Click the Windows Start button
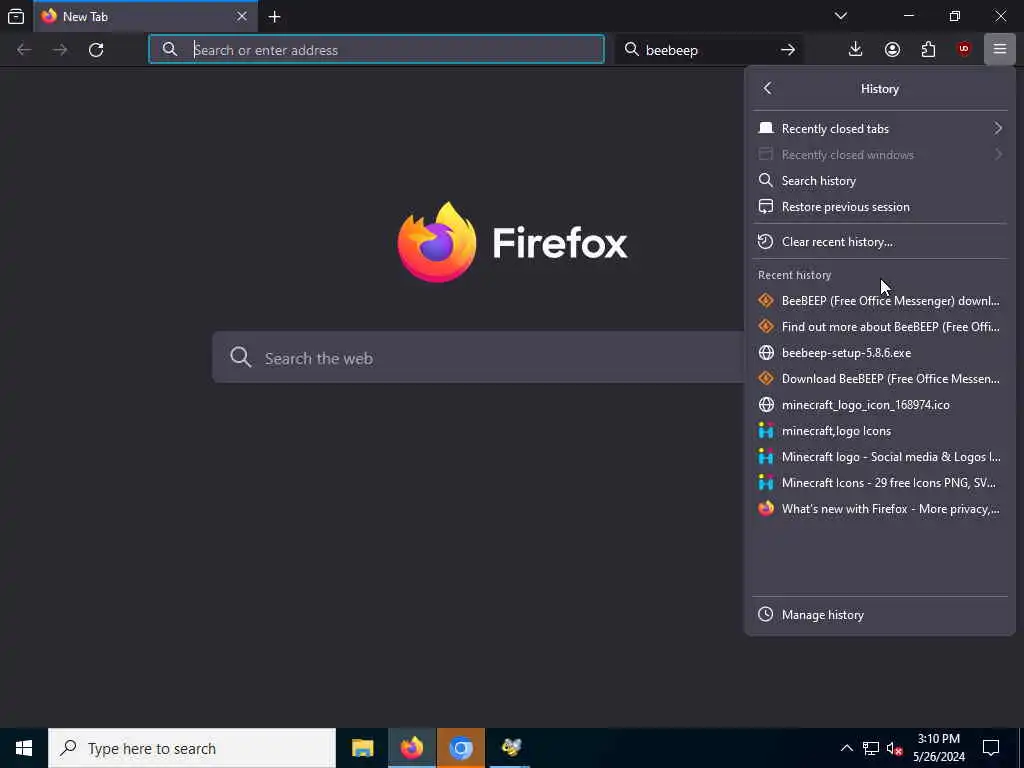Screen dimensions: 1024x768 24,748
